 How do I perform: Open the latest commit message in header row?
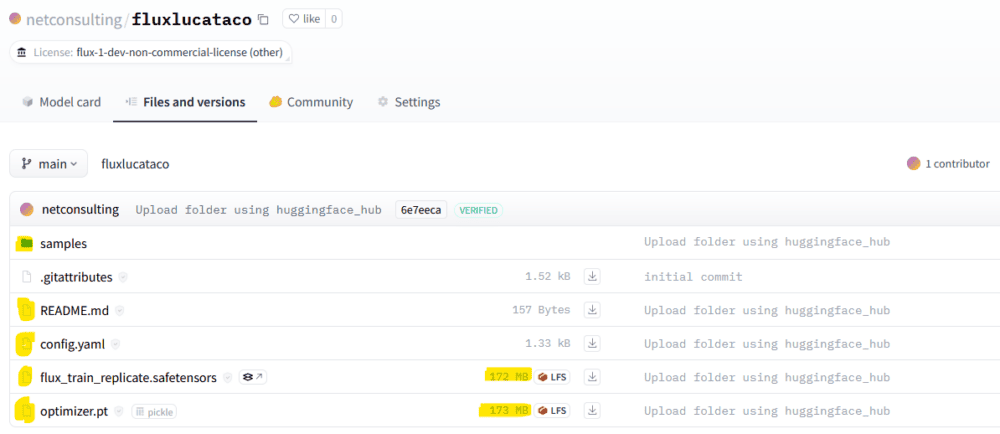258,210
